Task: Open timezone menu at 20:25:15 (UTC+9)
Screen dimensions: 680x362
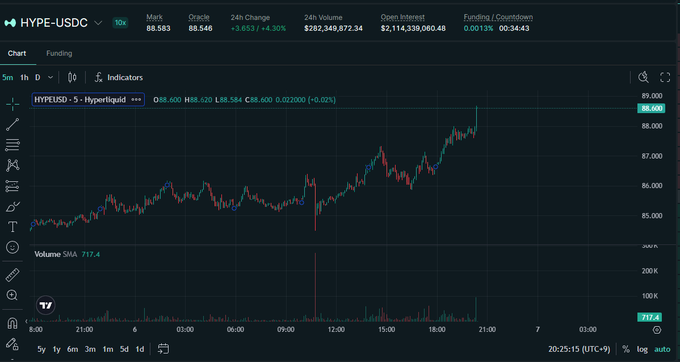Action: pos(579,349)
